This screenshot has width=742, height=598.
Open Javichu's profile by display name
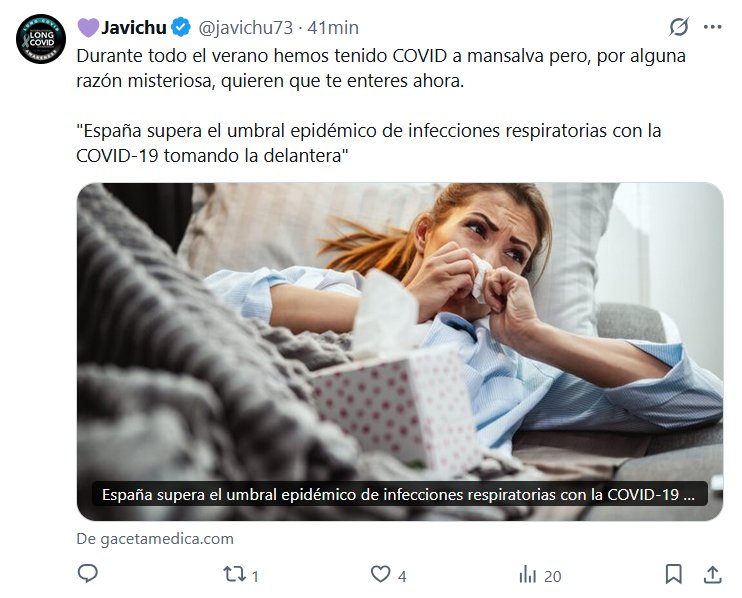tap(133, 27)
